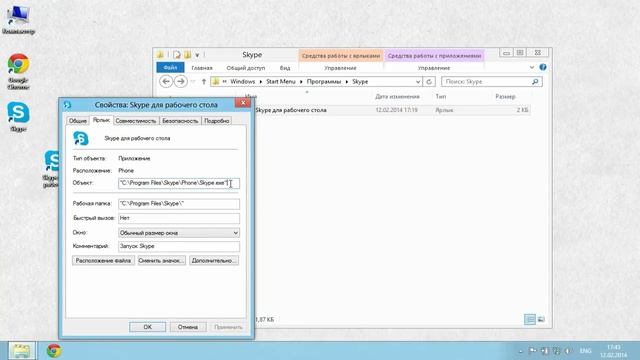This screenshot has height=360, width=640.
Task: Go back in Explorer navigation
Action: click(x=166, y=82)
